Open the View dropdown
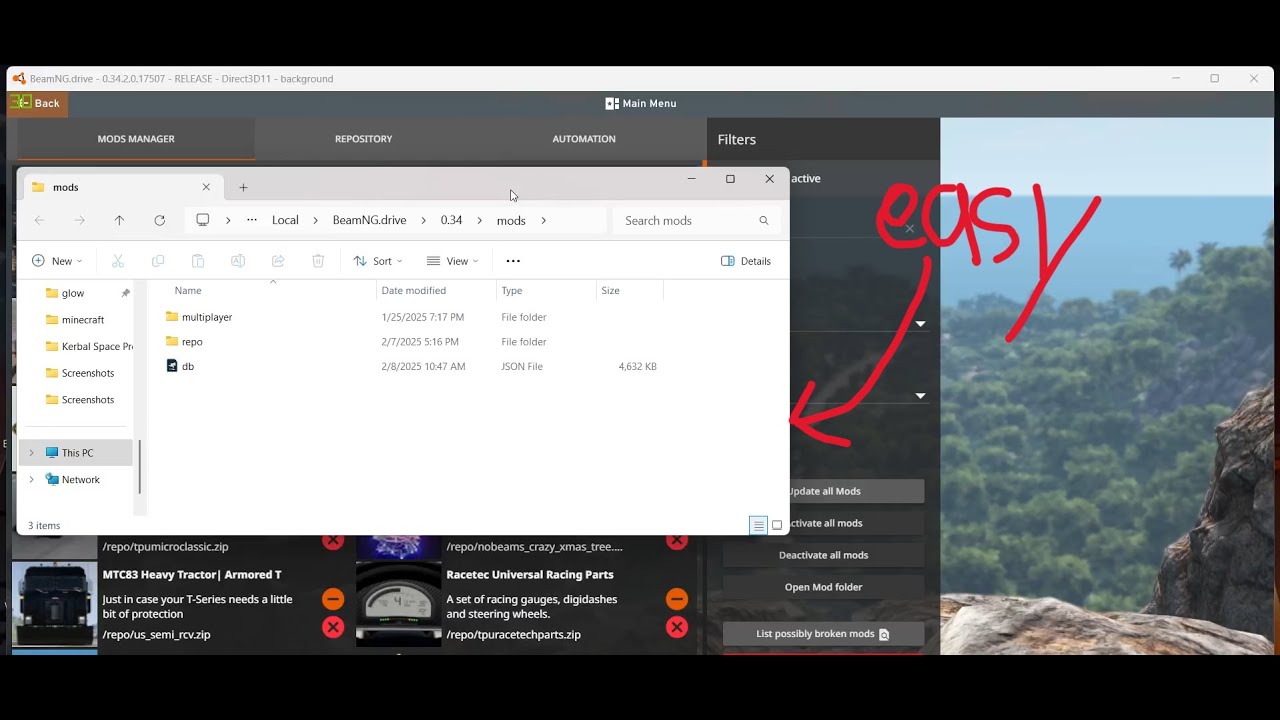The image size is (1280, 720). 453,261
